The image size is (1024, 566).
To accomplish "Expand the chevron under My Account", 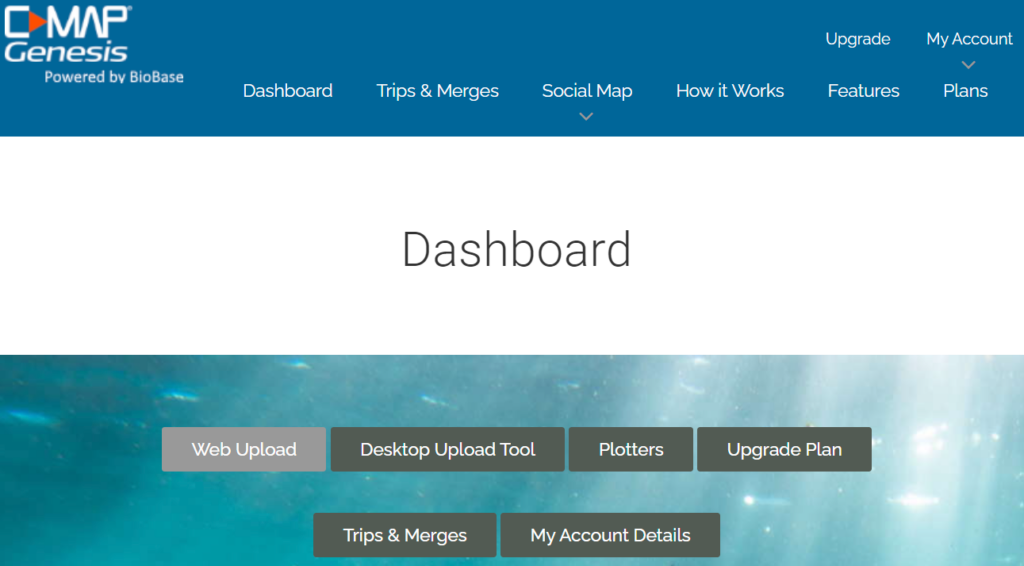I will (968, 65).
